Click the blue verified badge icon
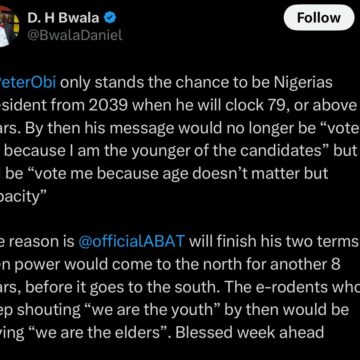 [x=110, y=18]
